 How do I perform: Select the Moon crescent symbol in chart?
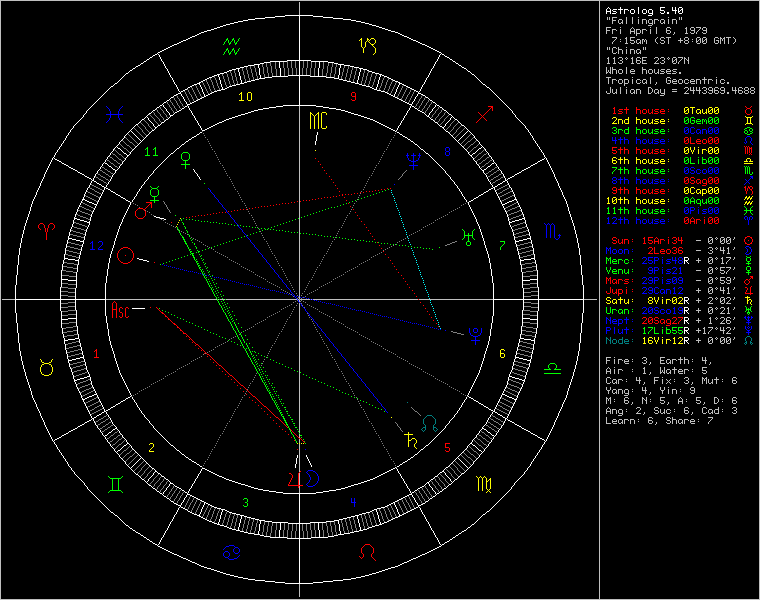point(313,478)
